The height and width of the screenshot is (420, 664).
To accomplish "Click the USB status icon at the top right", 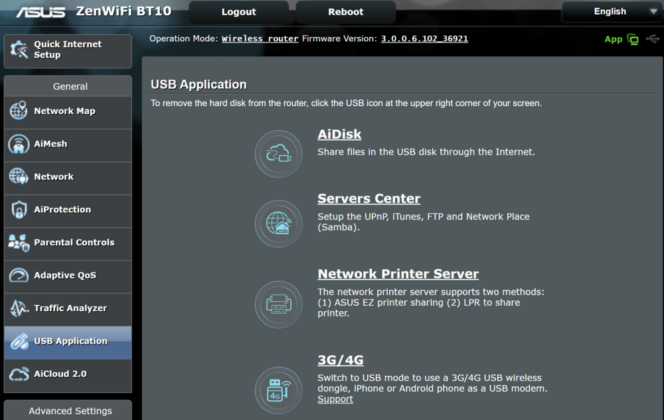I will point(653,39).
